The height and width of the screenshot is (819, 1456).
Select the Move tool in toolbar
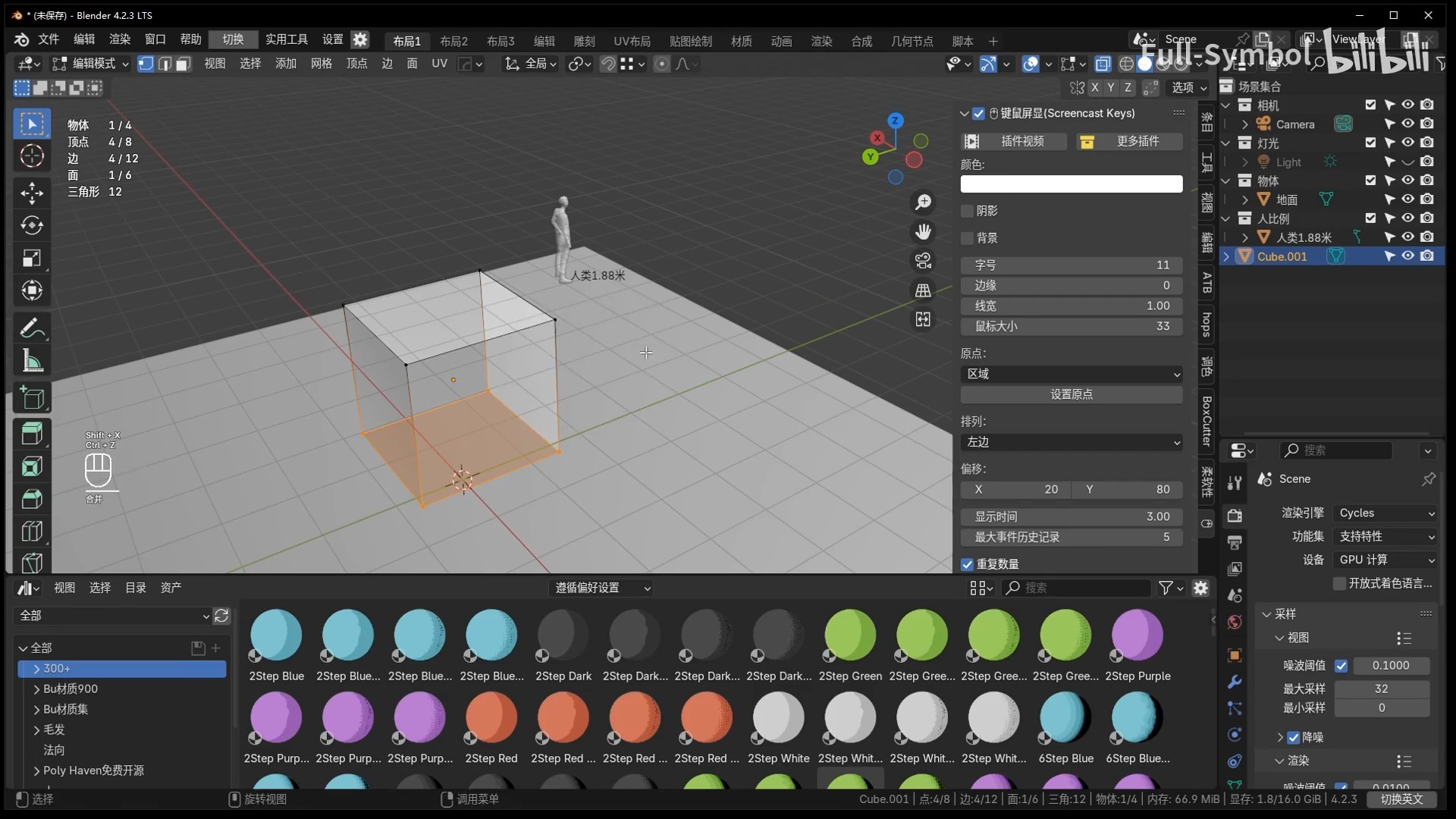click(32, 193)
